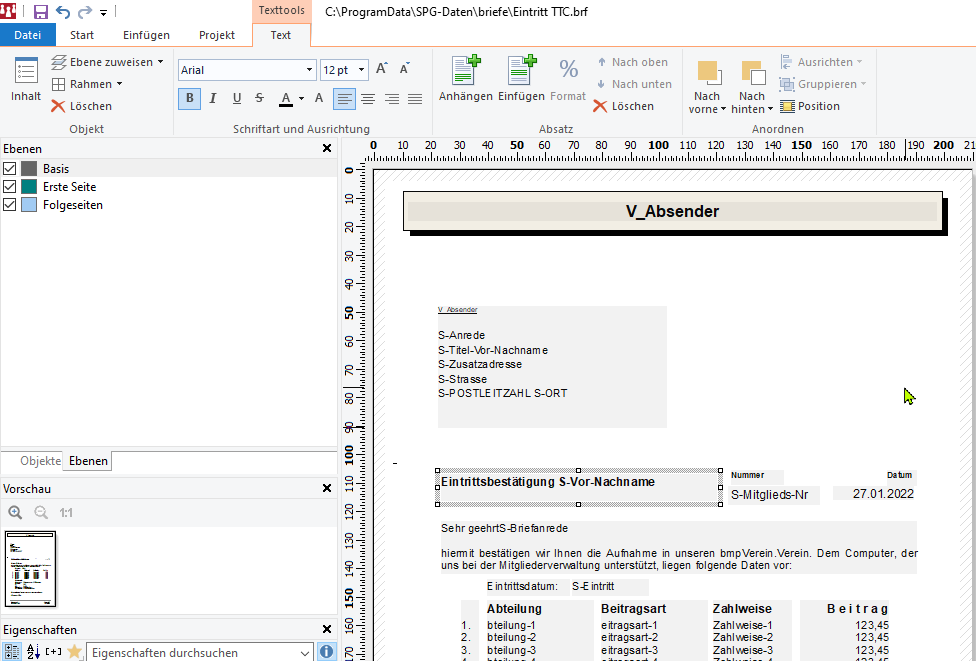Toggle Bold formatting button
This screenshot has height=661, width=976.
(x=189, y=98)
